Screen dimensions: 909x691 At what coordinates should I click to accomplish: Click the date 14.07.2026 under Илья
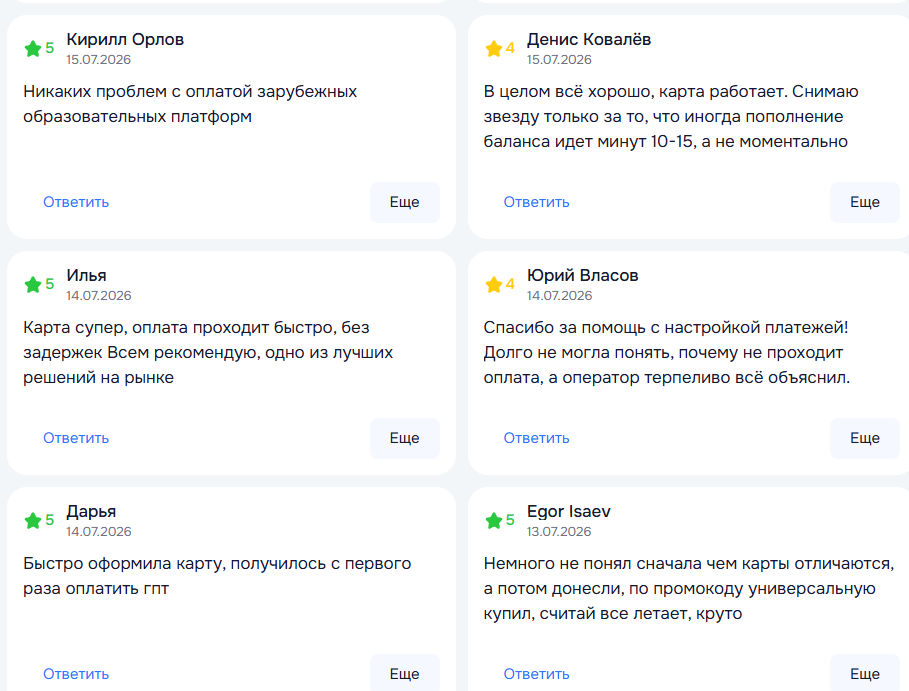pos(99,296)
